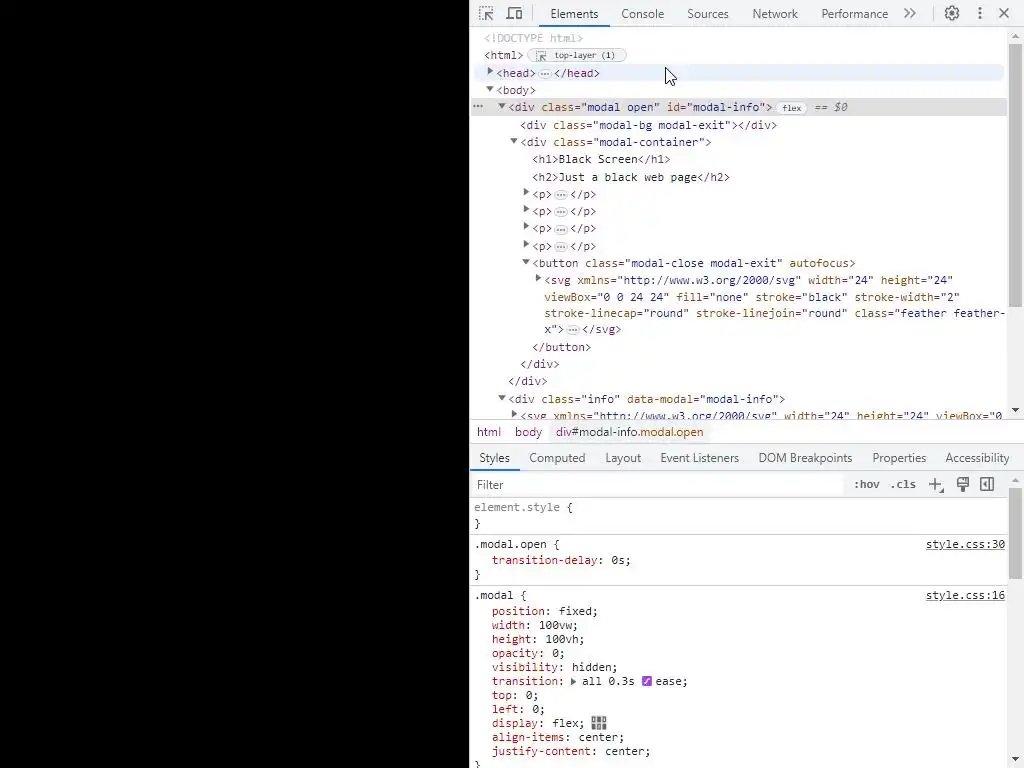Open the Computed pane tab
Screen dimensions: 1024x768
coord(557,458)
